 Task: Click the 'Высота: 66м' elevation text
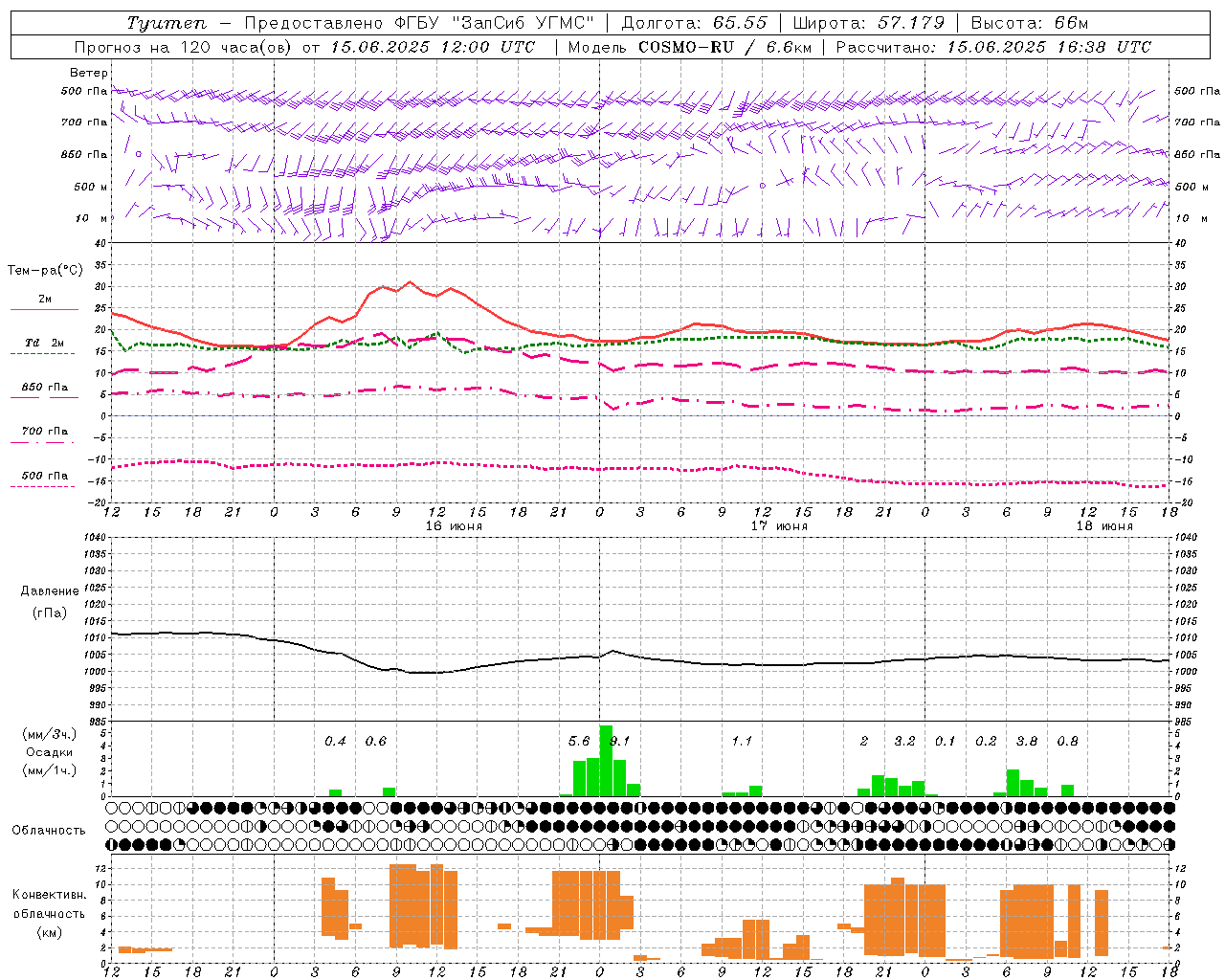pyautogui.click(x=1030, y=23)
